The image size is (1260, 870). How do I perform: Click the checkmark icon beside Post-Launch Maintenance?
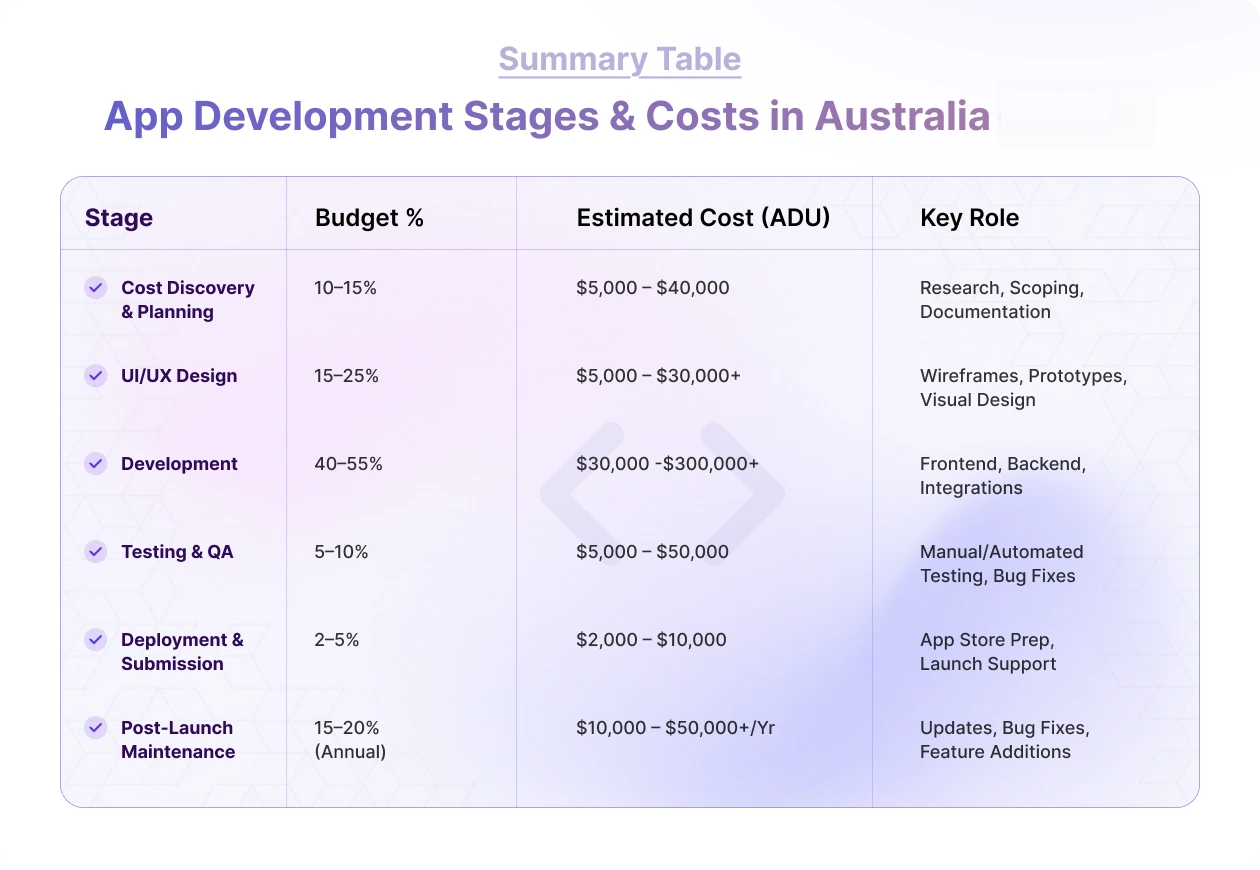point(95,727)
